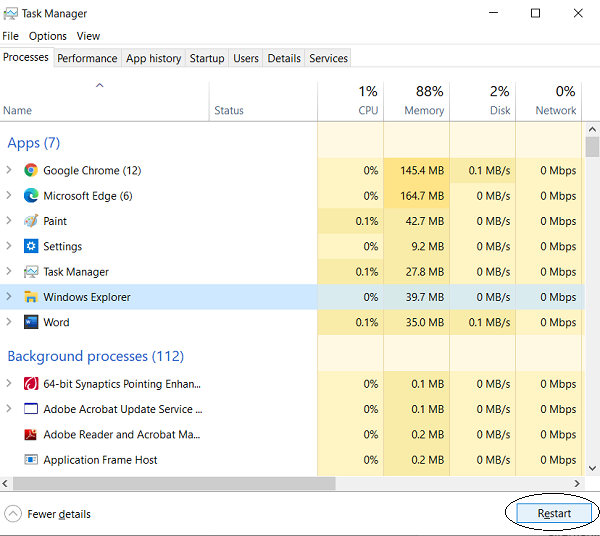Select the Microsoft Edge icon
600x536 pixels.
pos(31,196)
